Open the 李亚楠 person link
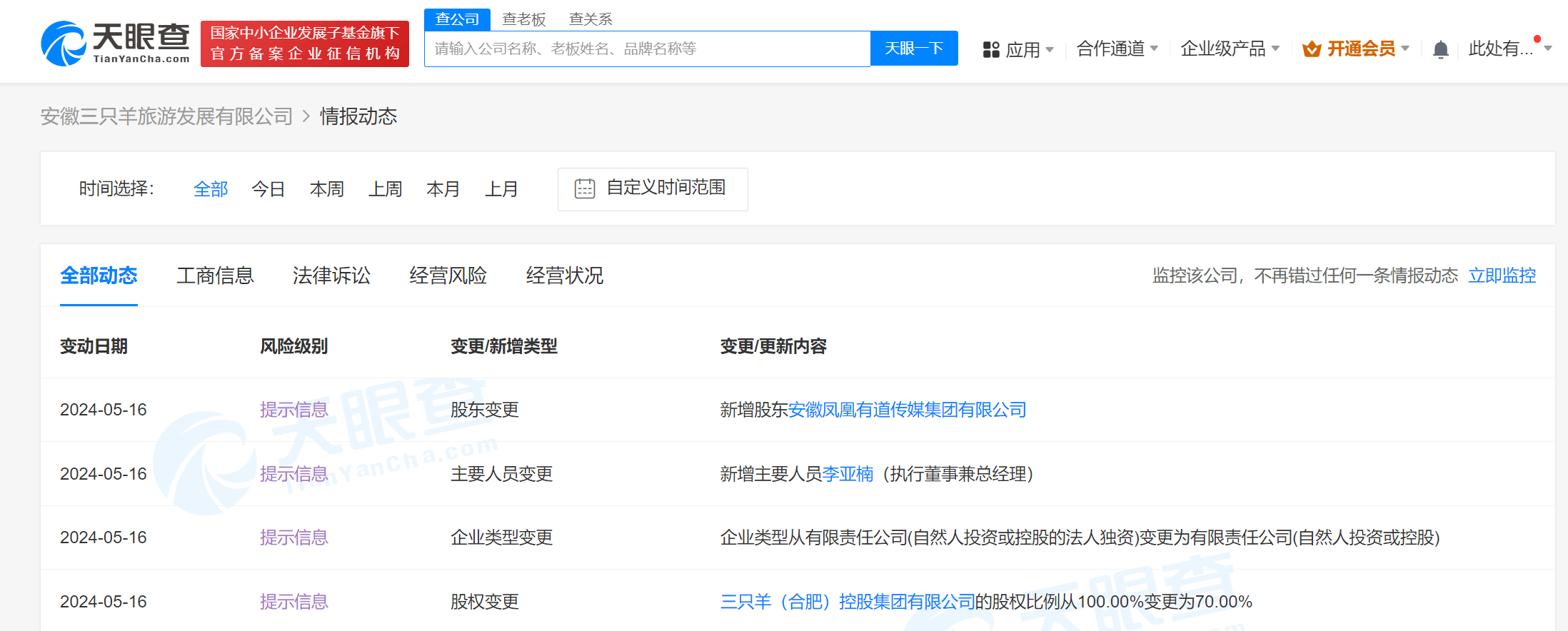The image size is (1568, 631). click(x=848, y=474)
